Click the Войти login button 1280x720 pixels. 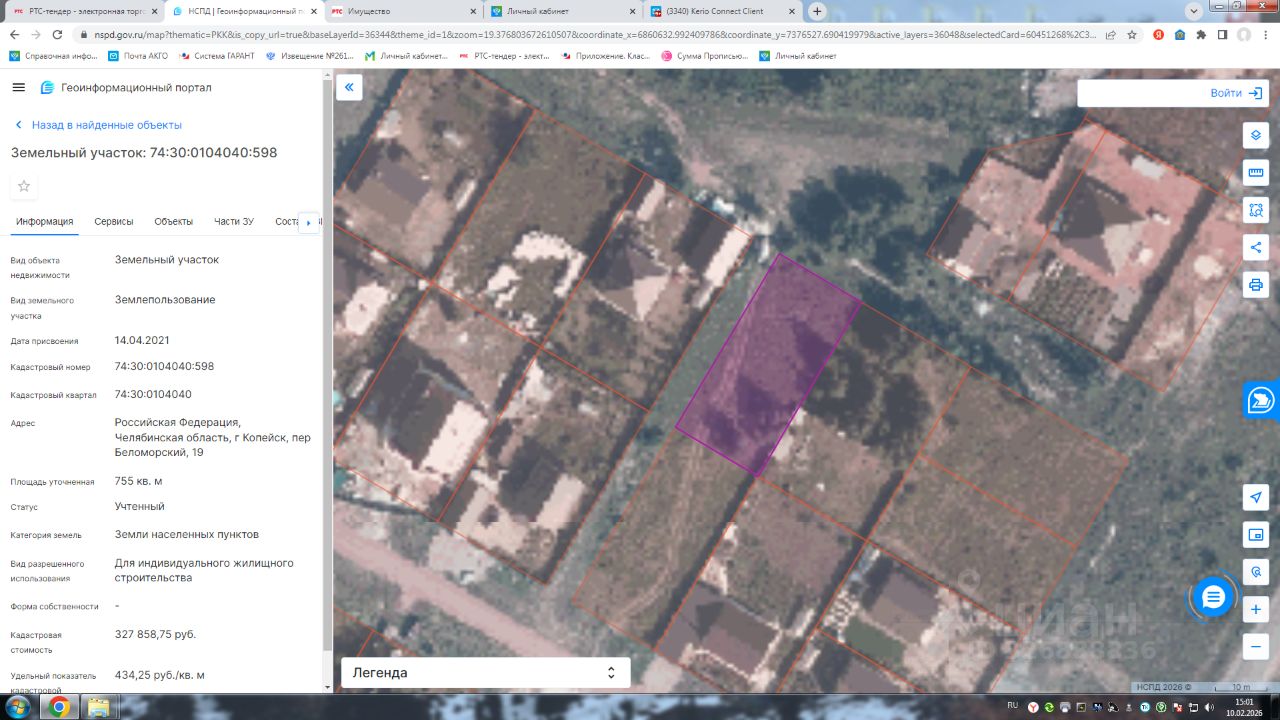tap(1235, 93)
